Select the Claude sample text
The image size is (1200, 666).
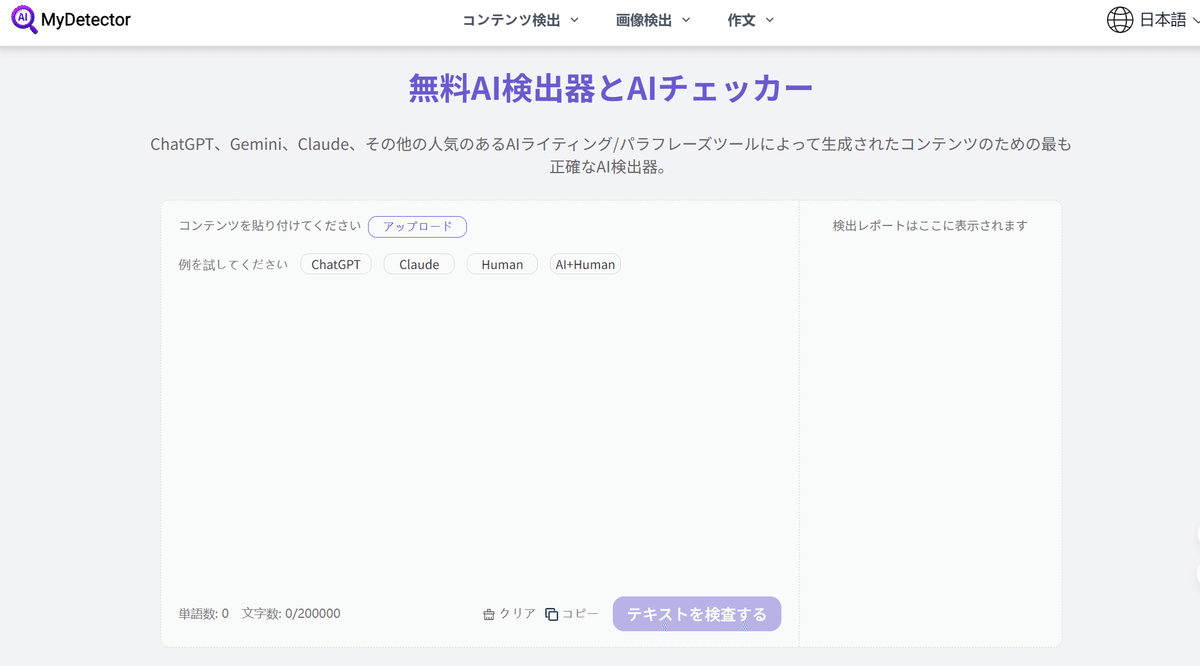coord(418,264)
